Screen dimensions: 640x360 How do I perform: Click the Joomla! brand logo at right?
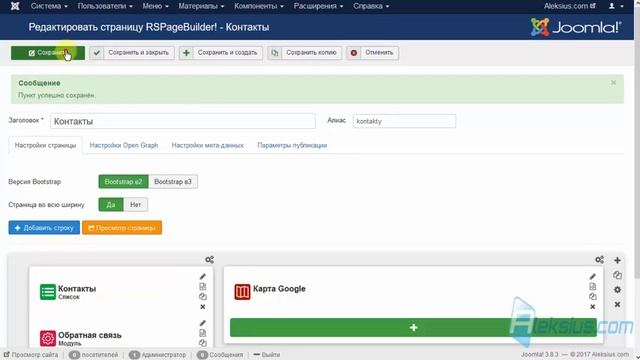pyautogui.click(x=576, y=27)
